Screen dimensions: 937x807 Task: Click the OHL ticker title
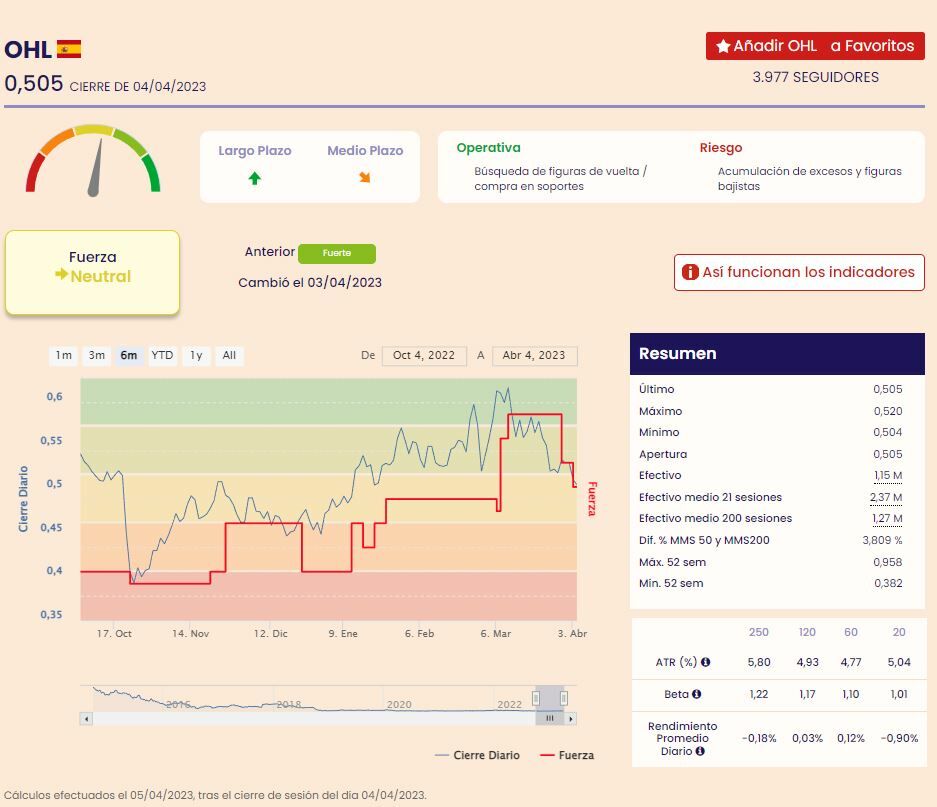coord(27,50)
